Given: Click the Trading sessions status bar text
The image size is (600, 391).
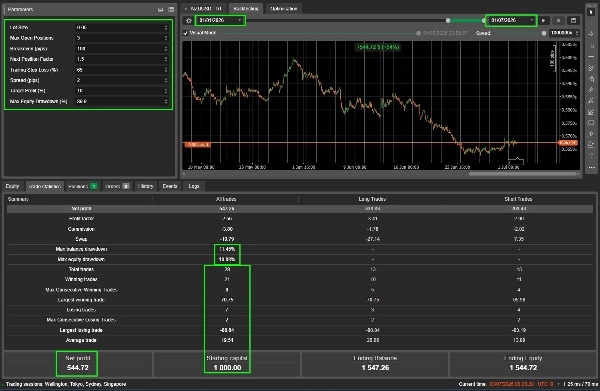Looking at the screenshot, I should (x=66, y=384).
